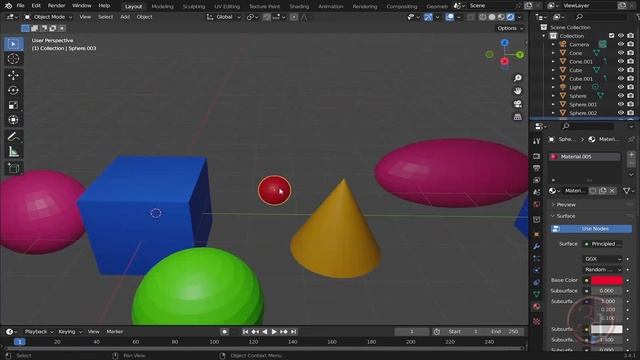Screen dimensions: 640x360
Task: Adjust the Subsurface 0.000 slider field
Action: coord(607,291)
